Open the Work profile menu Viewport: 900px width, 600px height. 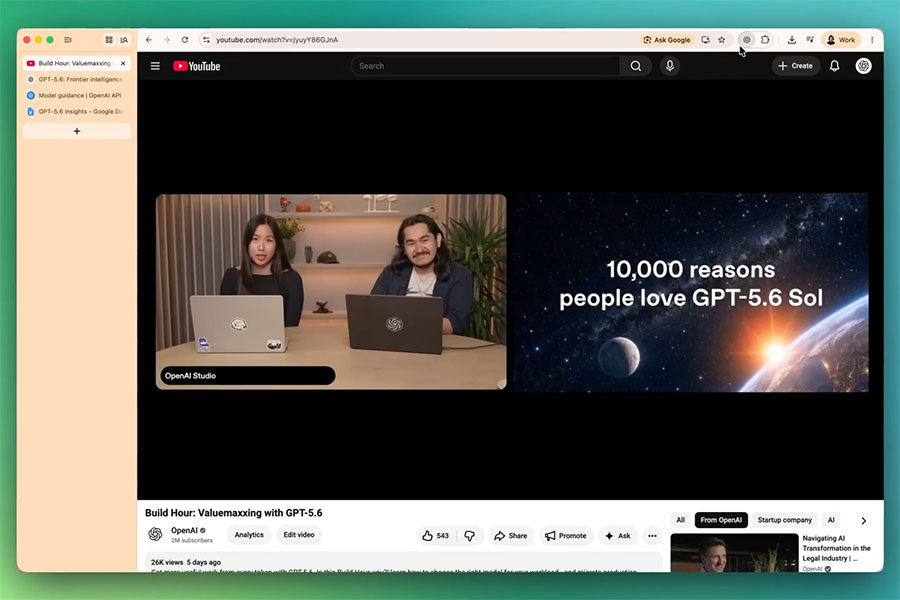pyautogui.click(x=841, y=40)
